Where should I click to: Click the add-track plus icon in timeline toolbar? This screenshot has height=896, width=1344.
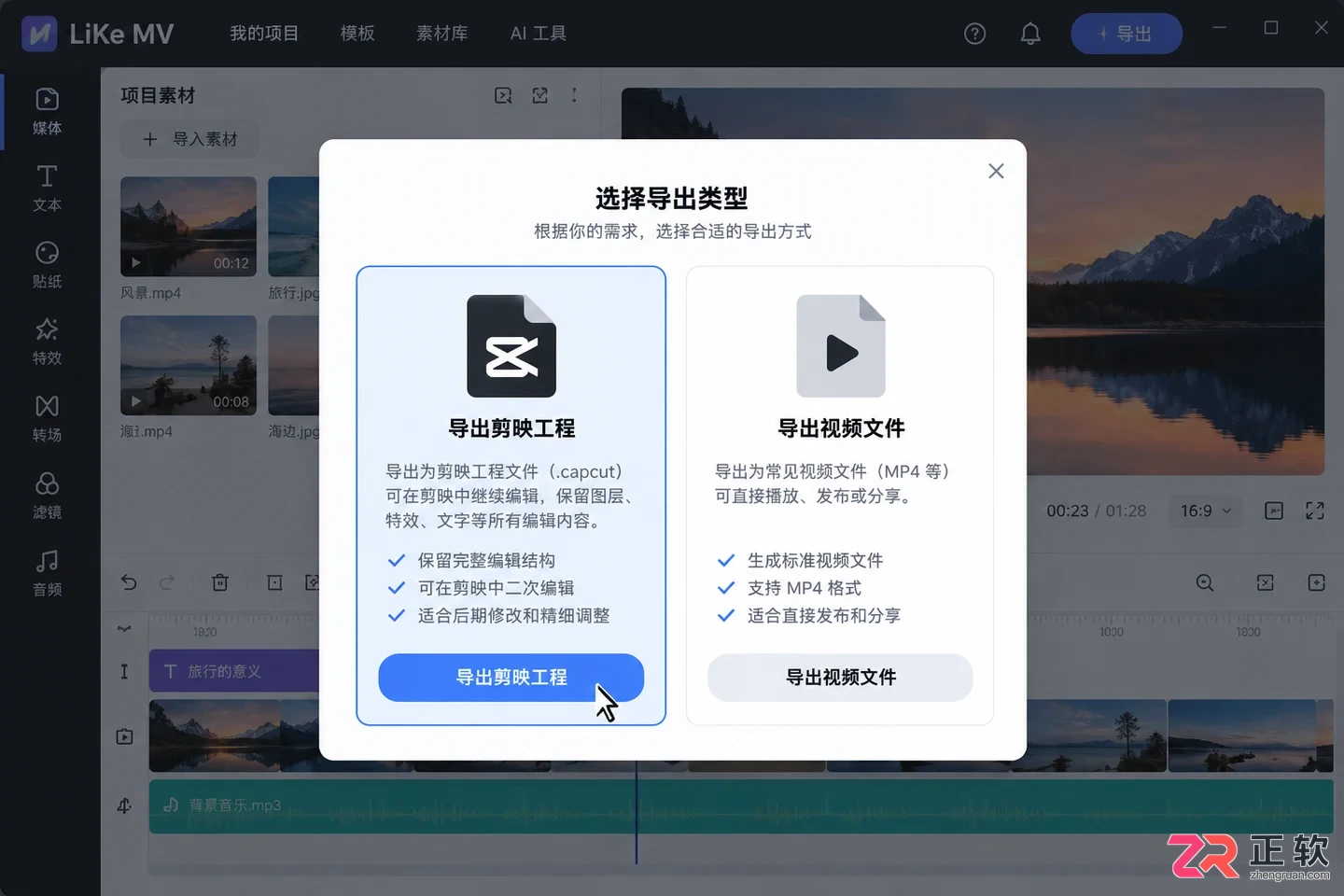1316,582
